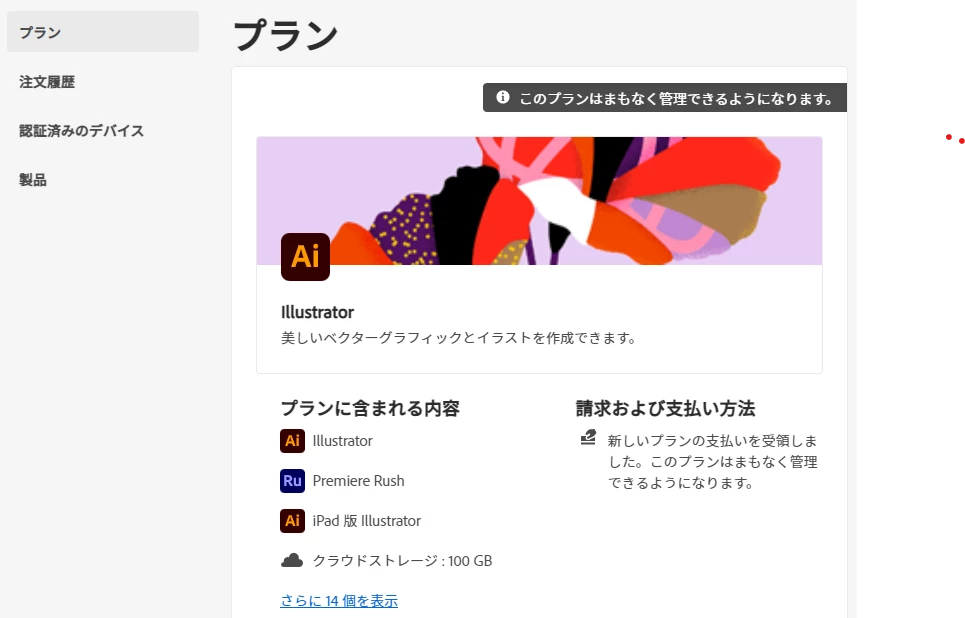The image size is (965, 618).
Task: Click the Ai icon beside the Illustrator list item
Action: pos(292,441)
